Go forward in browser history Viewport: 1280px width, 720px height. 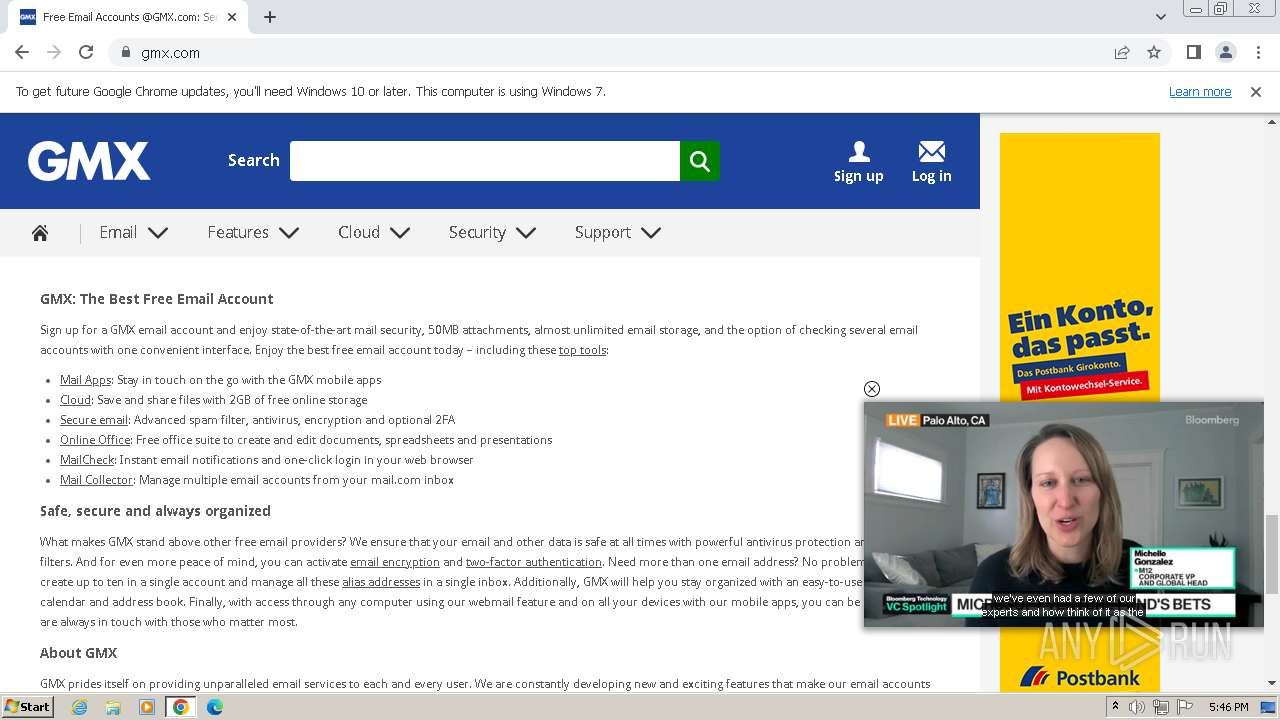coord(54,52)
